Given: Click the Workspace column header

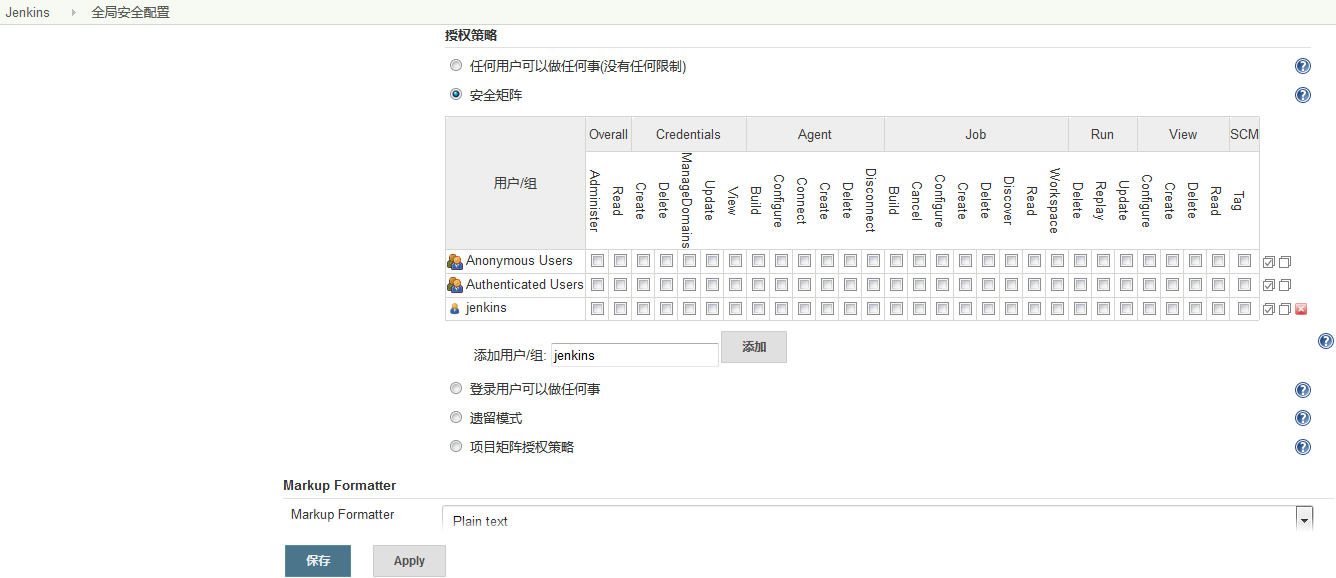Looking at the screenshot, I should (1055, 200).
